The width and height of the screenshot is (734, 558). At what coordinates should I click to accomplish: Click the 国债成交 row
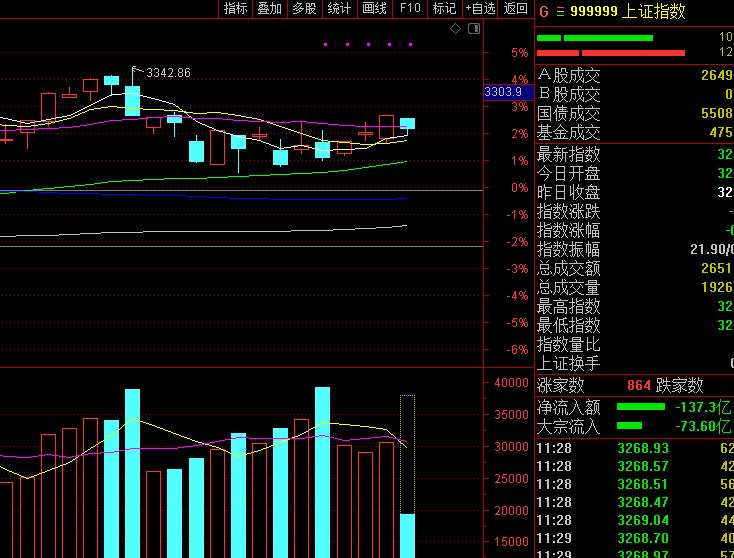(x=634, y=114)
